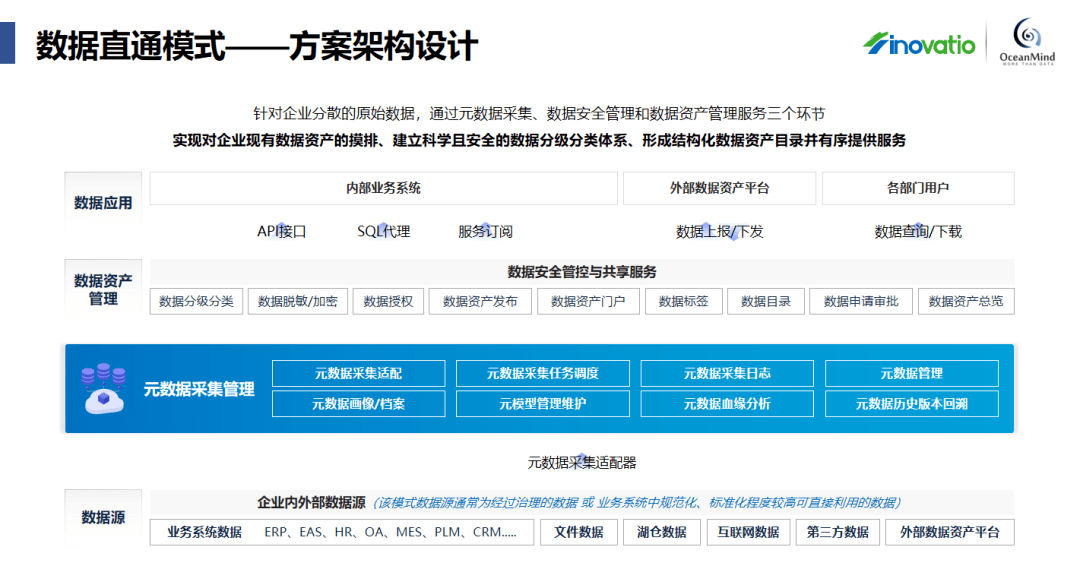Select the 数据分级分类 box
1080x566 pixels.
(x=196, y=301)
